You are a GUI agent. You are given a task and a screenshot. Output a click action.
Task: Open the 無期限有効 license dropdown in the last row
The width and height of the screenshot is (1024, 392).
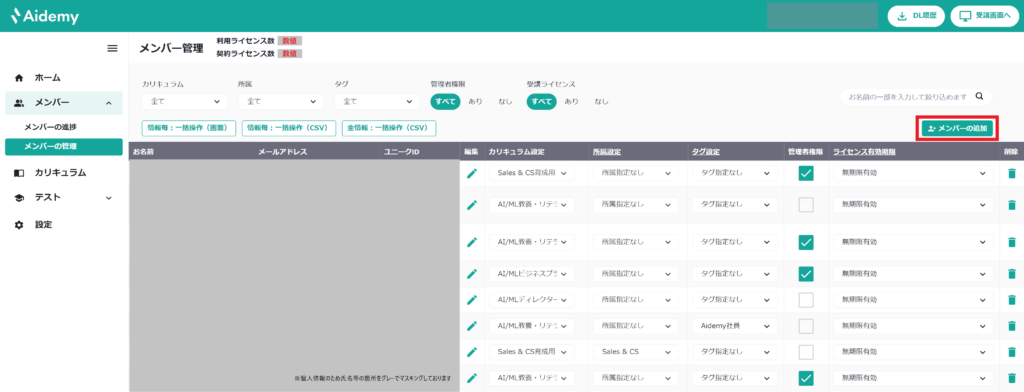[x=913, y=378]
